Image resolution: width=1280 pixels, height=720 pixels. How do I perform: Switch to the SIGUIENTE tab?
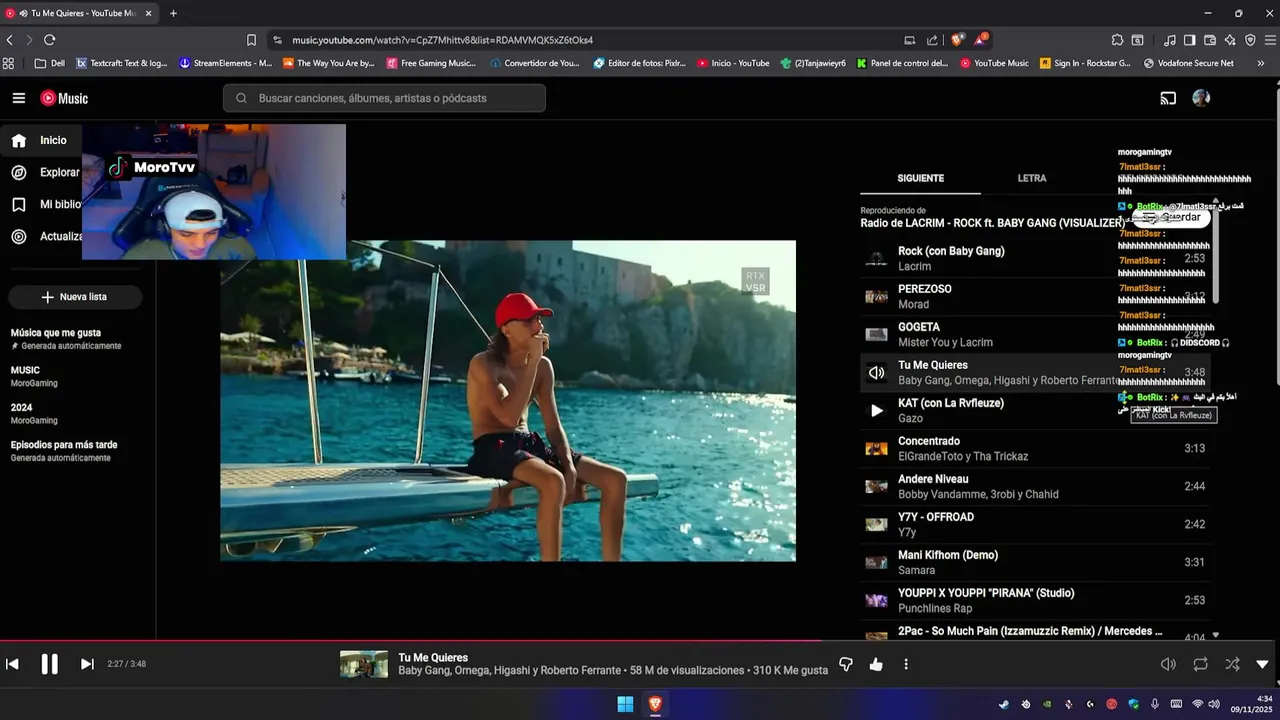(x=920, y=178)
